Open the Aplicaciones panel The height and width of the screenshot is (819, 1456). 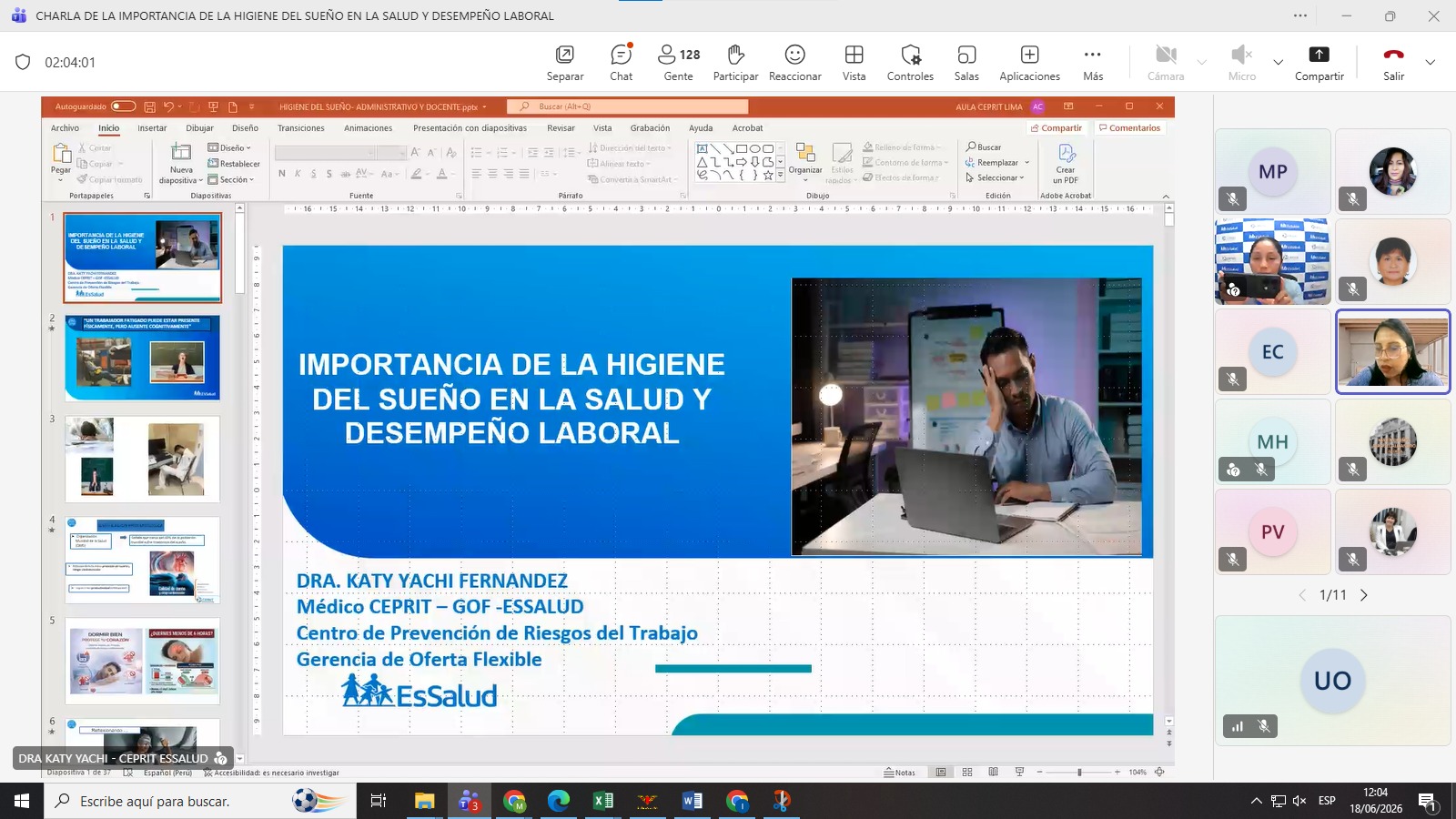1029,63
